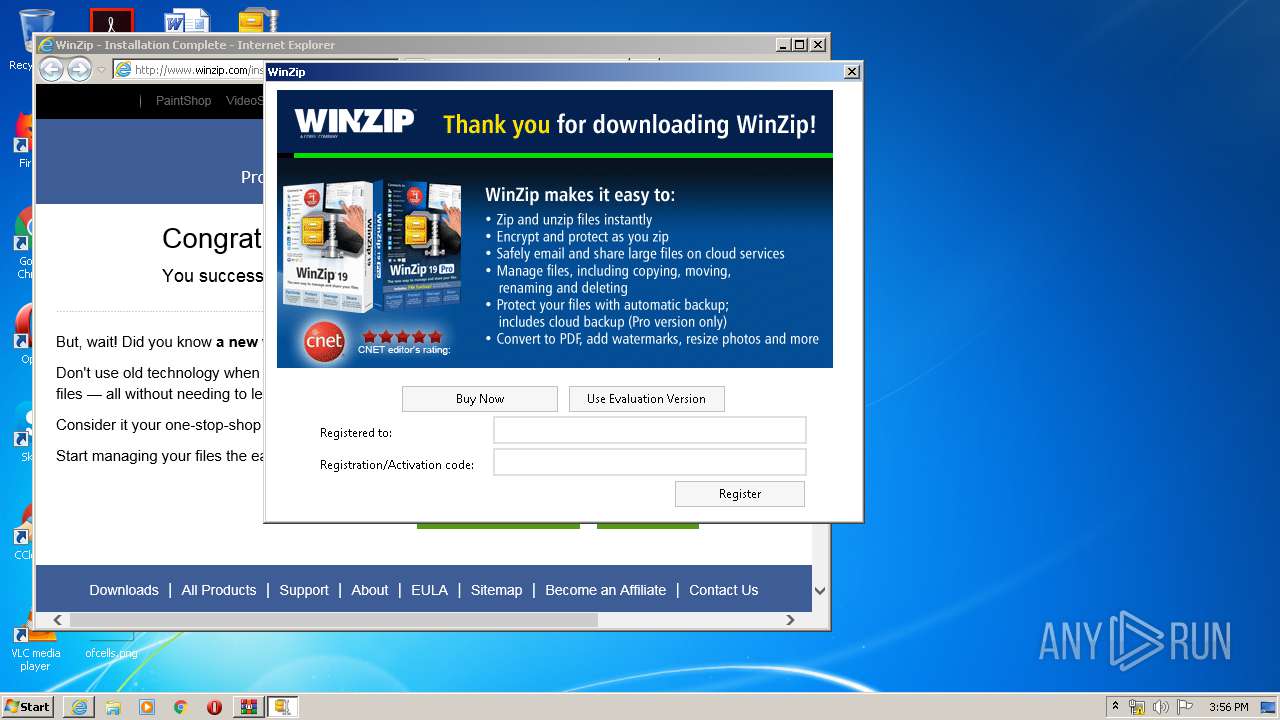Open the network tray icon
Viewport: 1280px width, 720px height.
(1136, 707)
